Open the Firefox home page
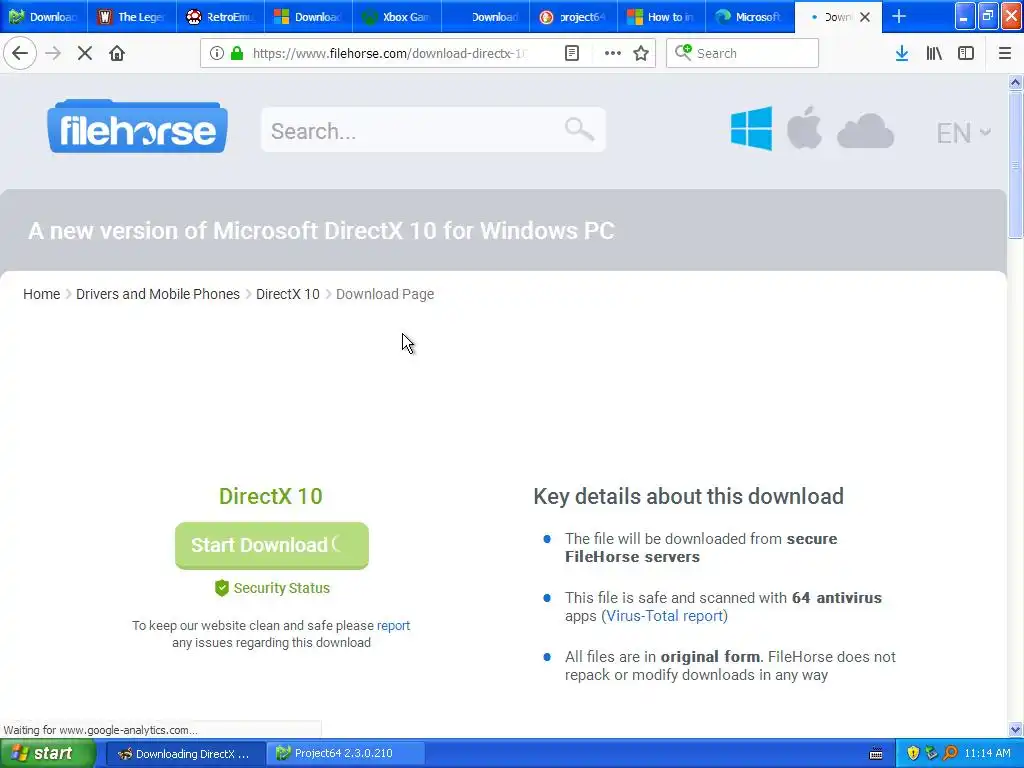Image resolution: width=1024 pixels, height=768 pixels. (x=117, y=54)
